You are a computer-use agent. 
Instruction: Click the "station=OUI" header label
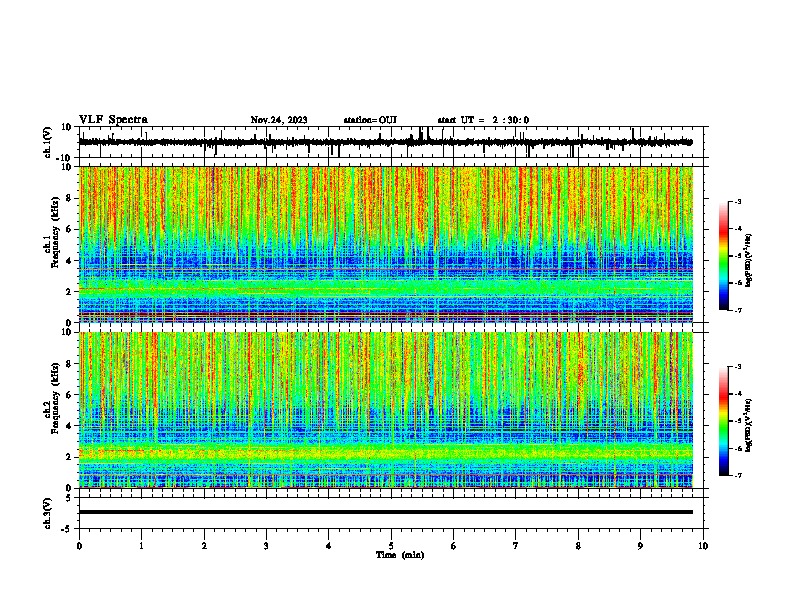[370, 120]
